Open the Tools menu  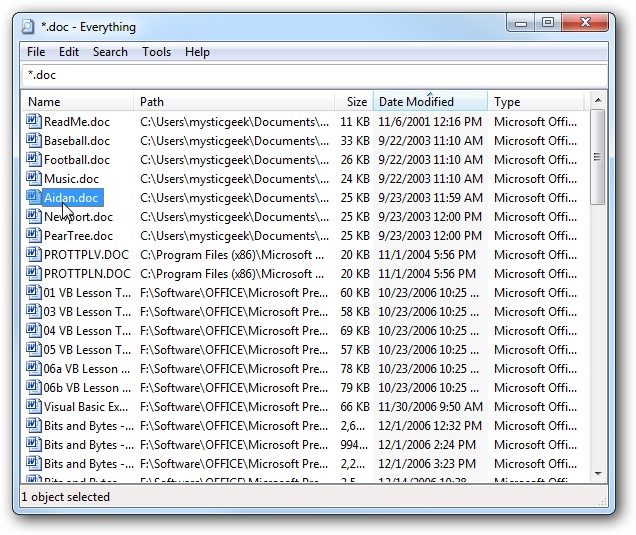[156, 52]
